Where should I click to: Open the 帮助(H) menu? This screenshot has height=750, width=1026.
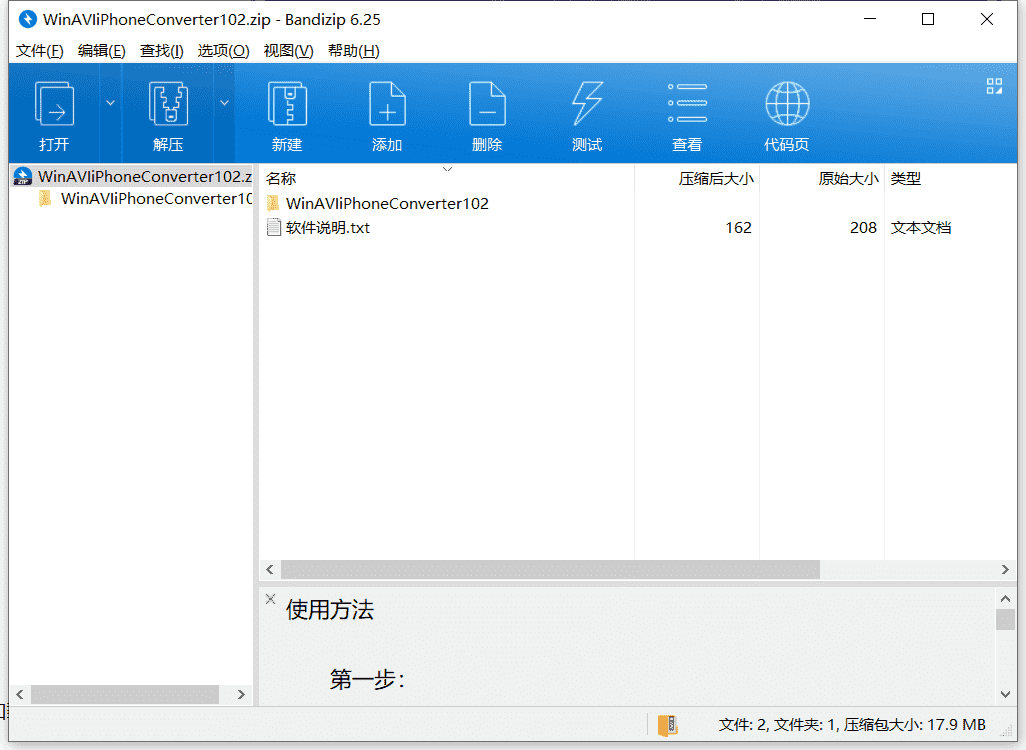(353, 50)
